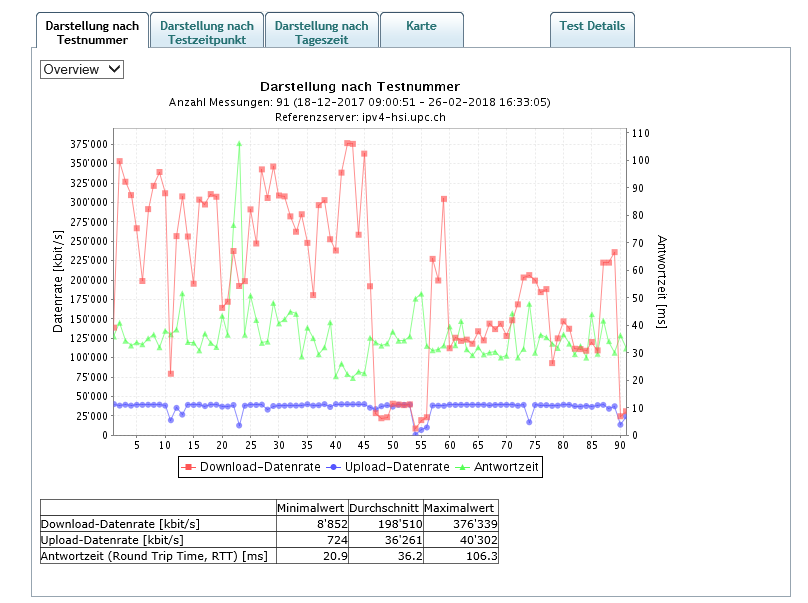
Task: Switch to Darstellung nach Testzeitpunkt tab
Action: tap(207, 32)
